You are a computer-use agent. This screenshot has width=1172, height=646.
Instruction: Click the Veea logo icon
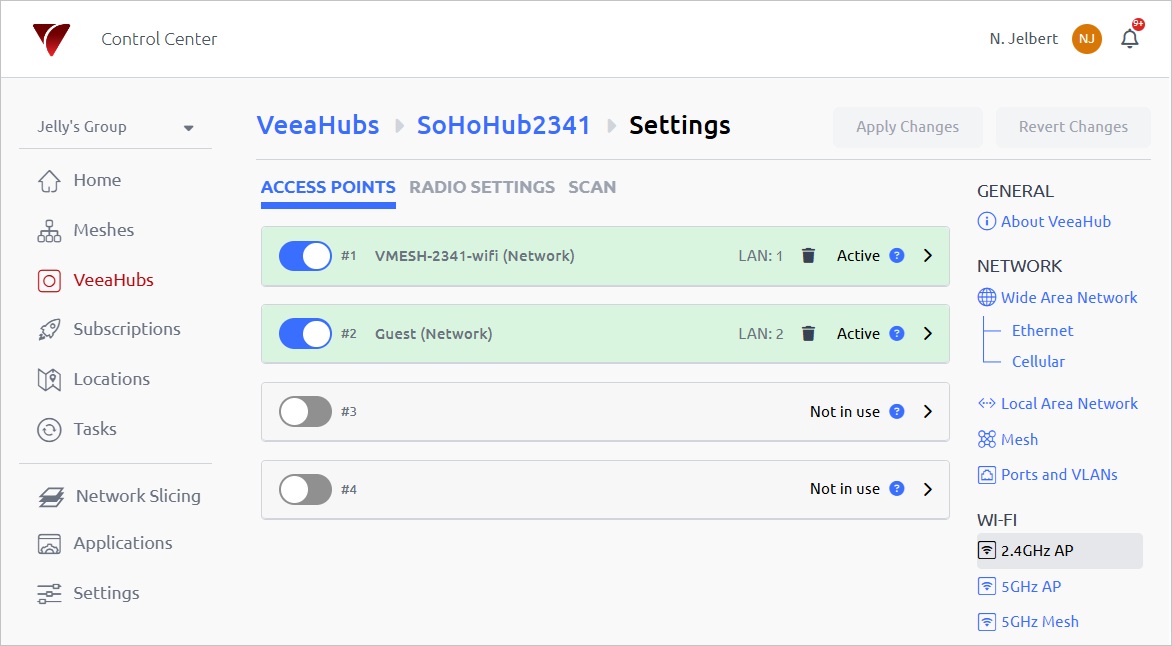(x=51, y=39)
